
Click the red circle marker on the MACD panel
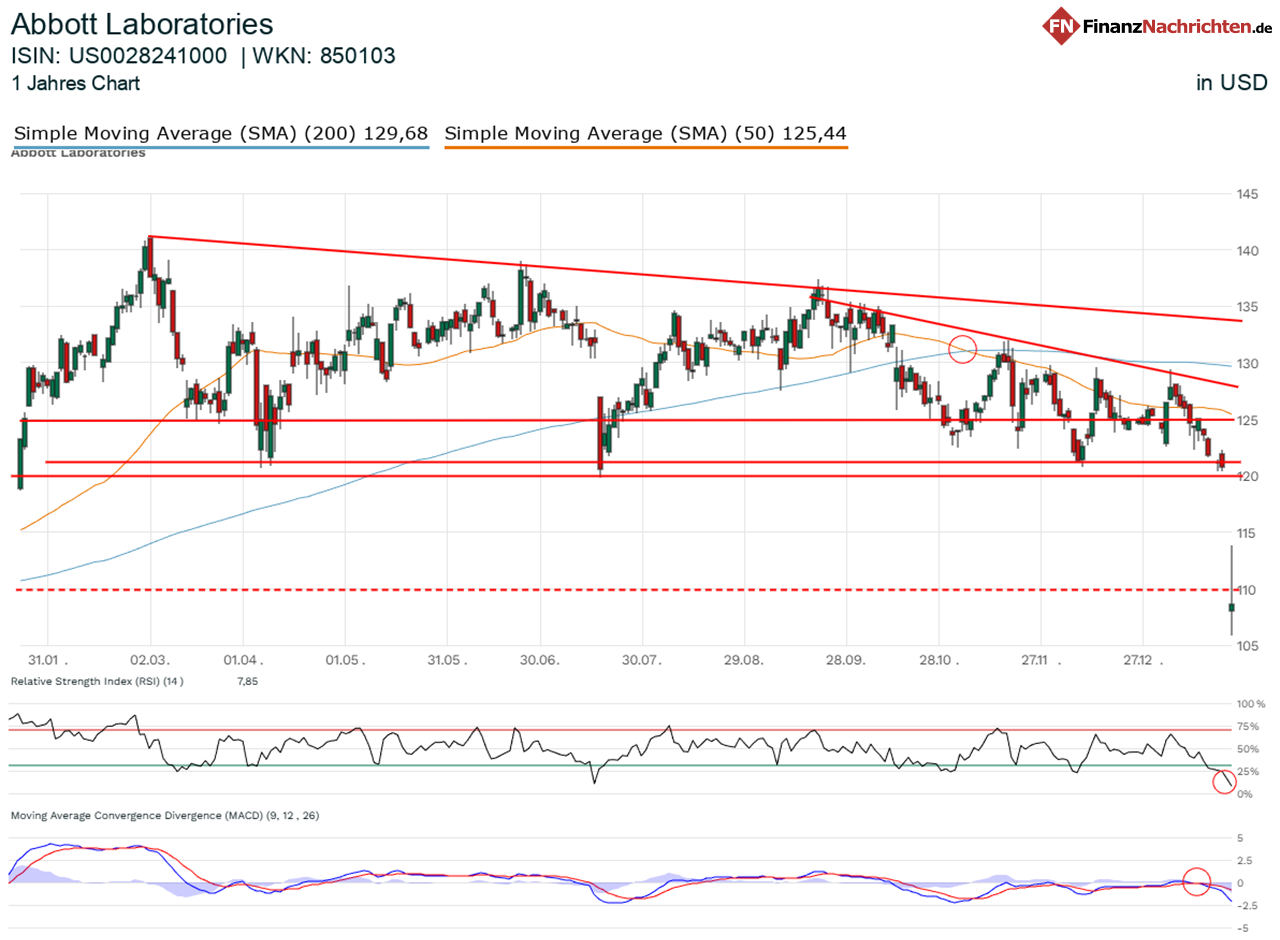pyautogui.click(x=1196, y=880)
